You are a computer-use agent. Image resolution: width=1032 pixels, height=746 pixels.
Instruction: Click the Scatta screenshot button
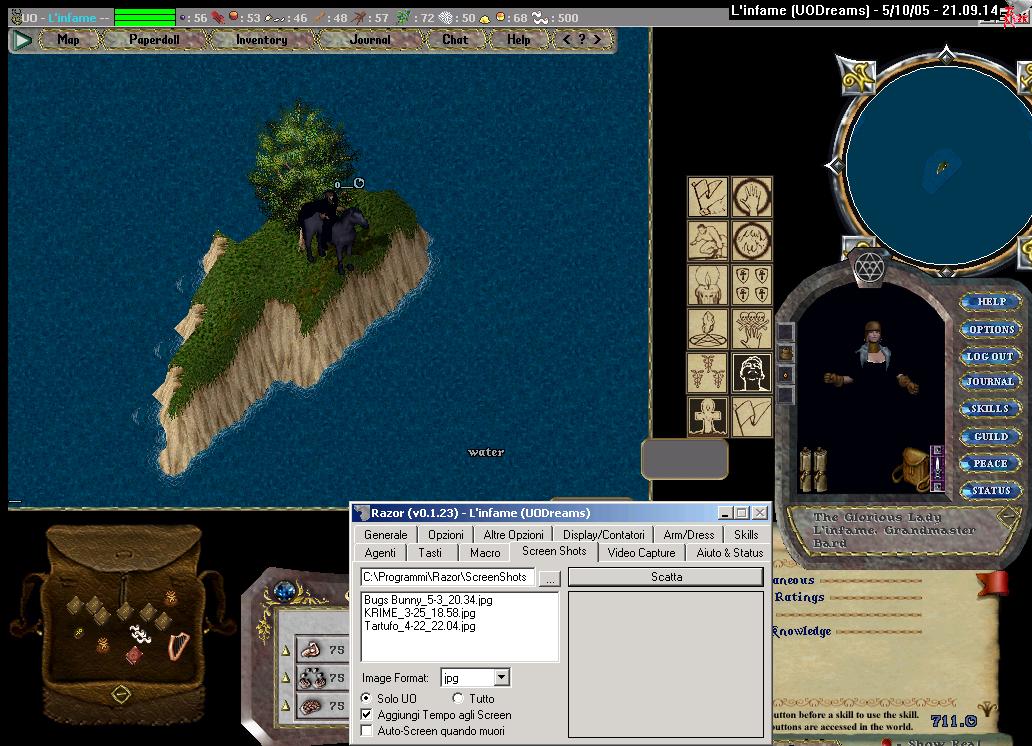pos(666,577)
